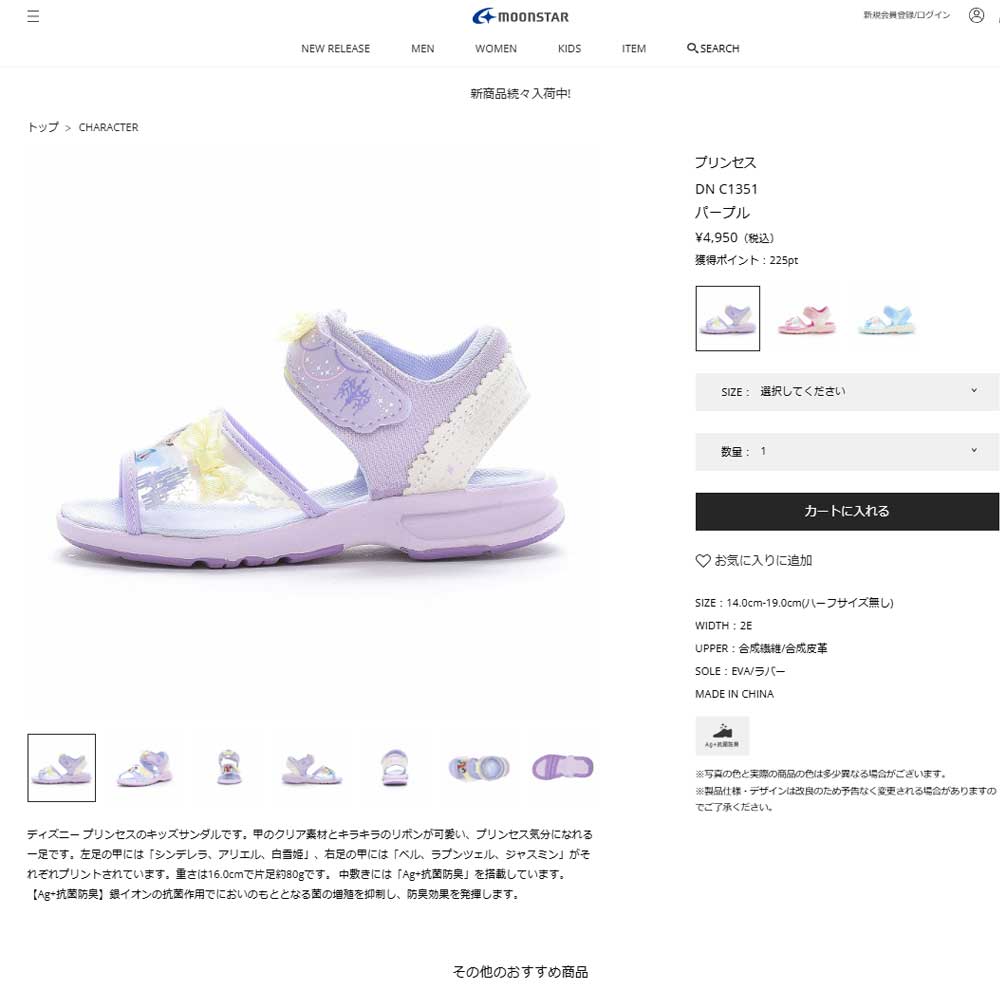Click the Moonstar logo
Viewport: 1000px width, 1000px height.
[520, 16]
